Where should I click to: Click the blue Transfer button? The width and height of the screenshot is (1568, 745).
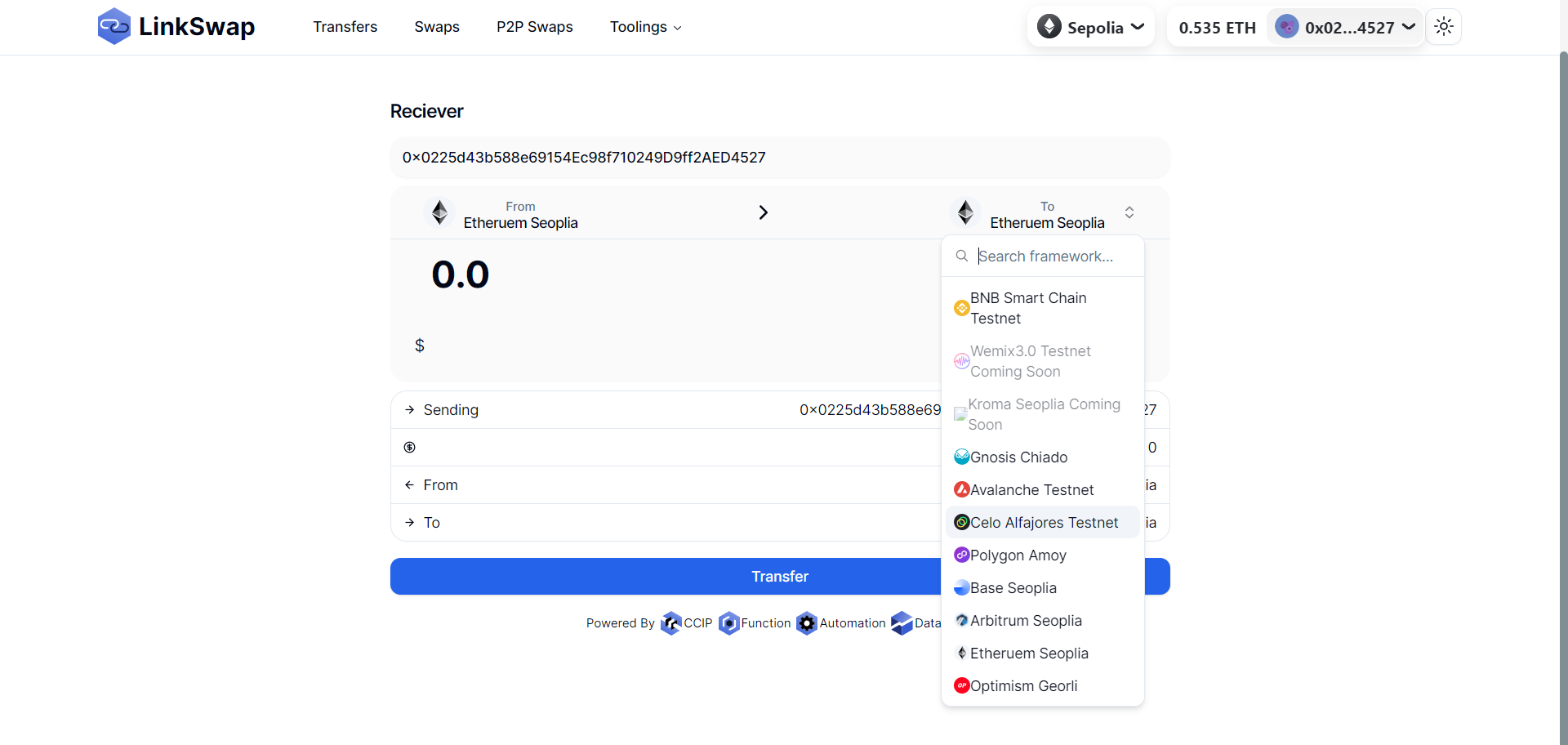pos(780,576)
